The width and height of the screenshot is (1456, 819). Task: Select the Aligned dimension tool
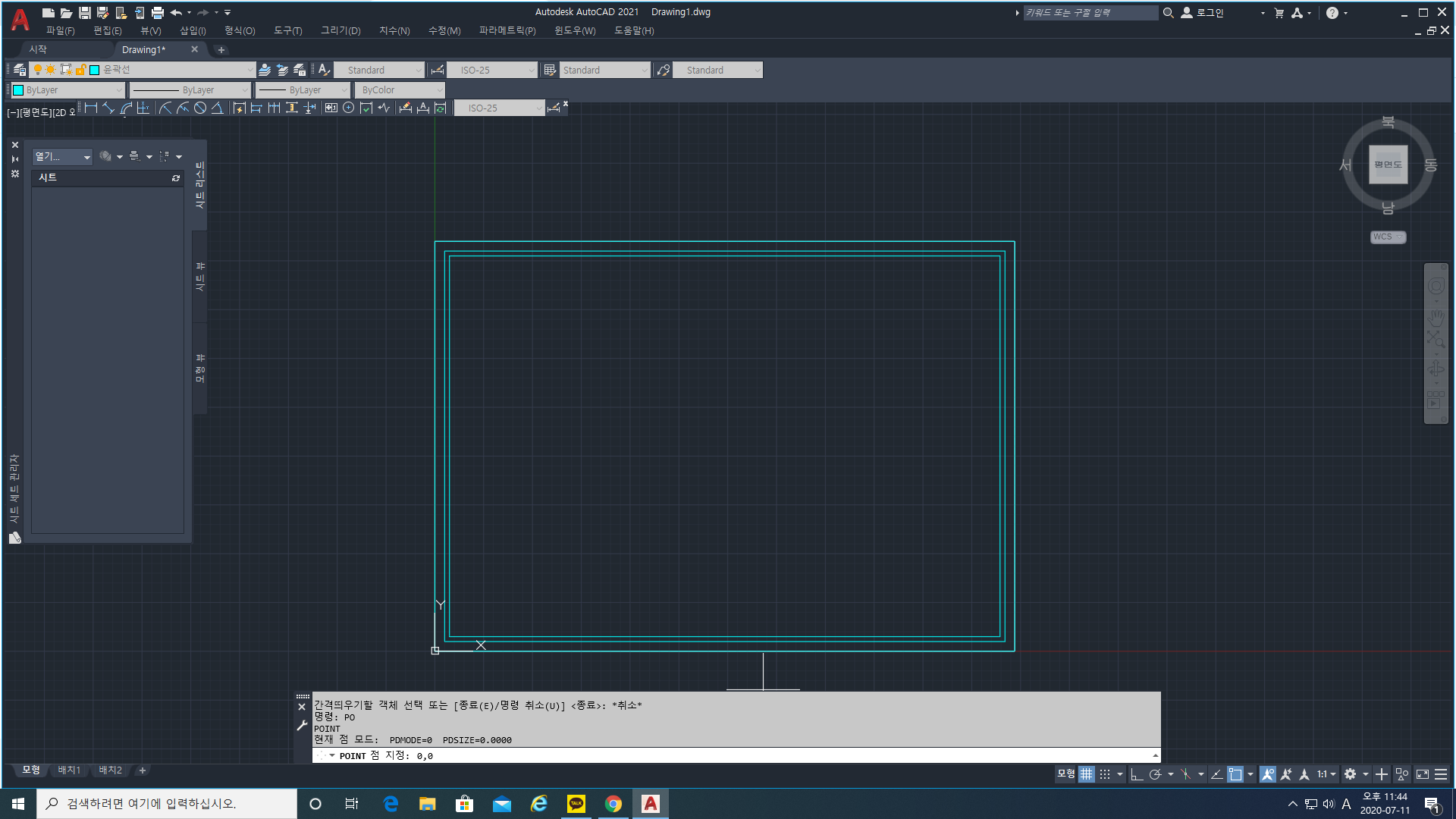point(108,108)
